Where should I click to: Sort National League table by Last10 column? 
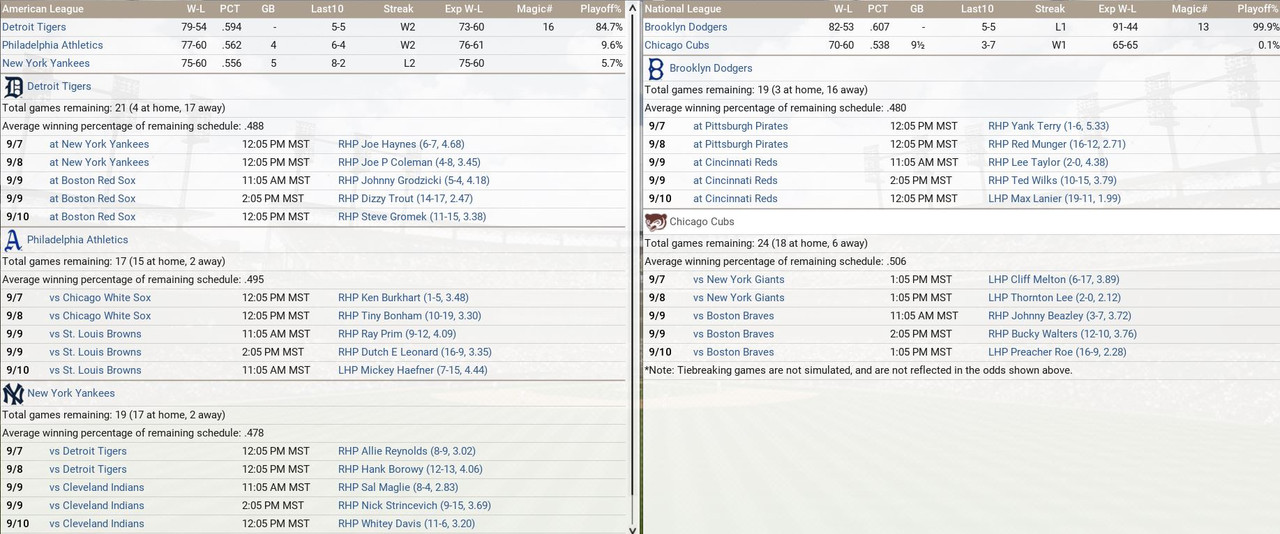coord(977,8)
